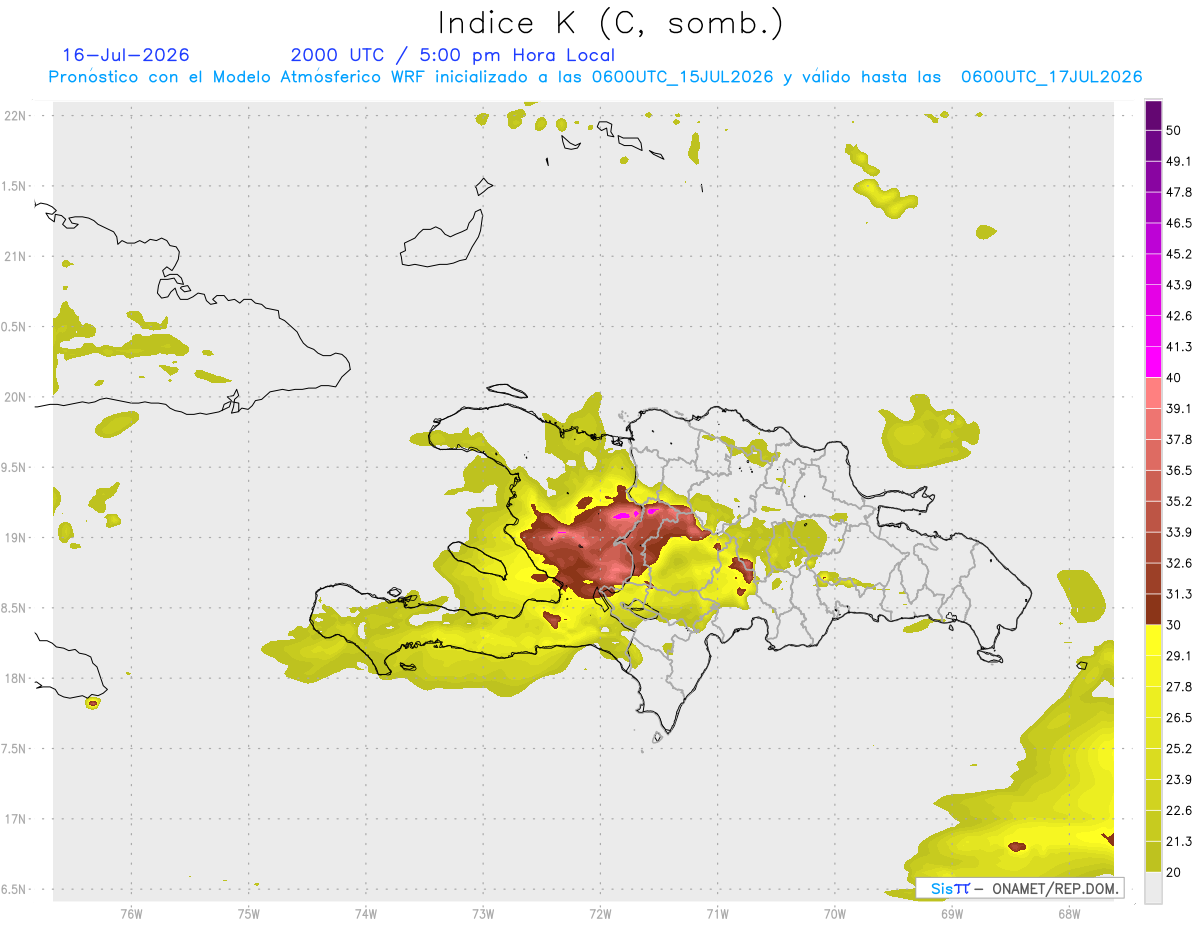
Task: Click the valid-until time '0600UTC_17JUL2026'
Action: pos(1051,77)
